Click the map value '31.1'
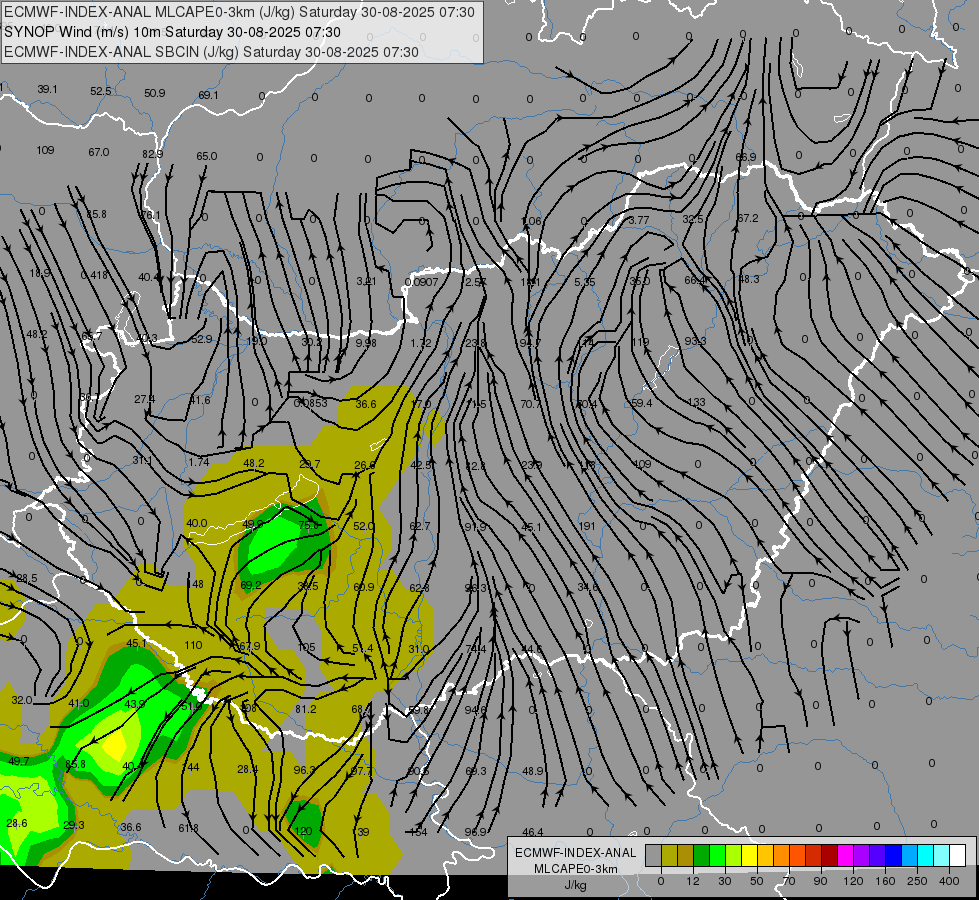Screen dimensions: 979x900 click(x=142, y=460)
